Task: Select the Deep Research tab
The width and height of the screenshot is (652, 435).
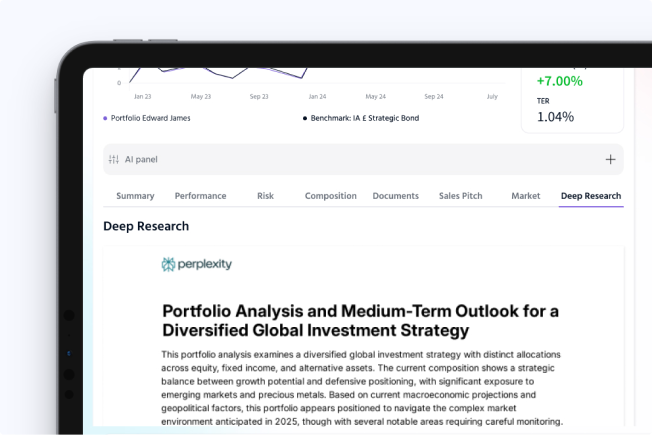Action: [591, 196]
